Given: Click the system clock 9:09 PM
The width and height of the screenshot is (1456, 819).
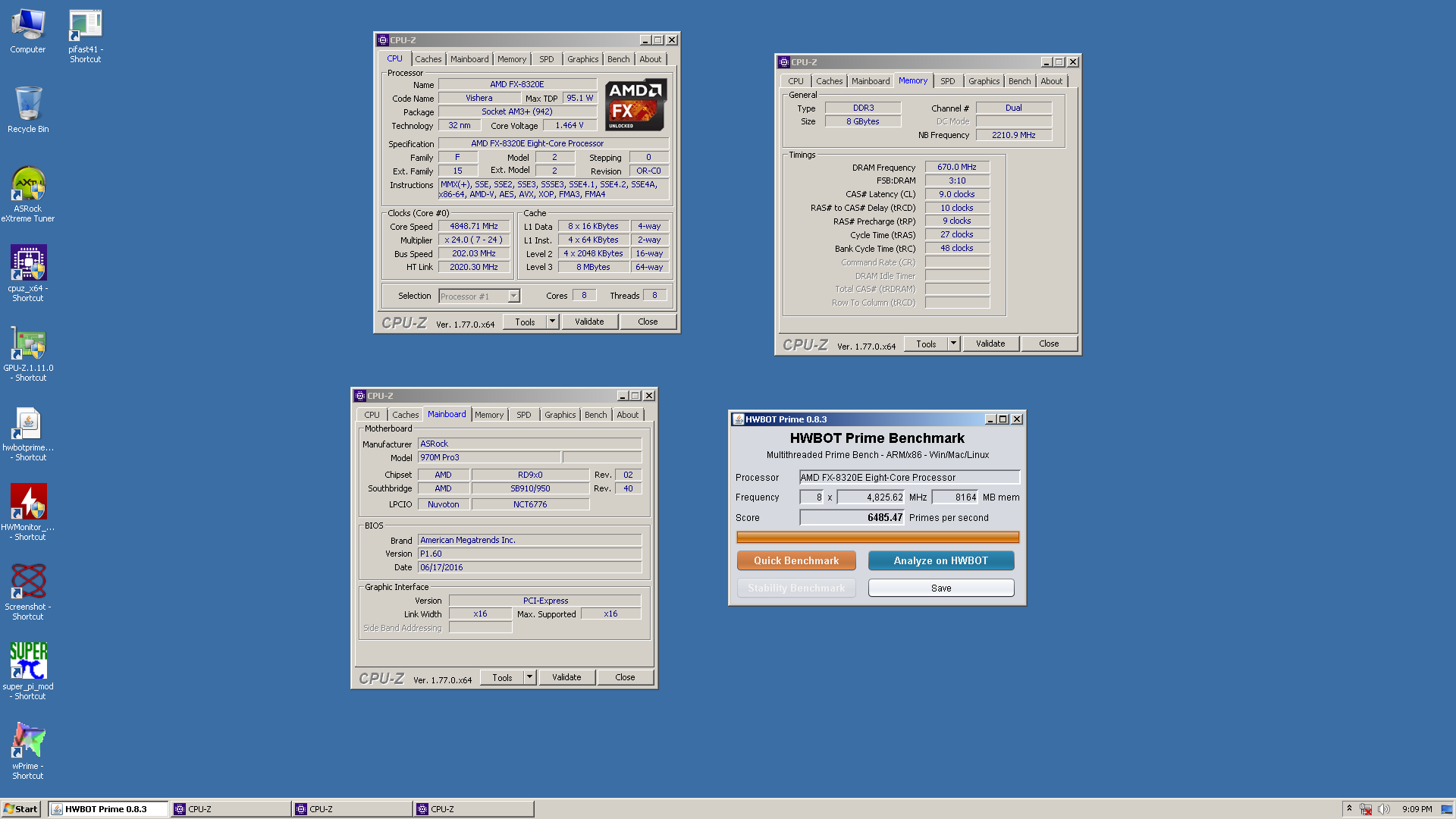Looking at the screenshot, I should click(1417, 809).
